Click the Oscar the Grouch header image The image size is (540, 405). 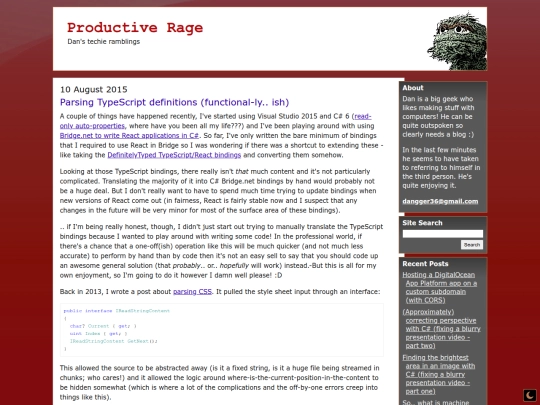[x=457, y=41]
